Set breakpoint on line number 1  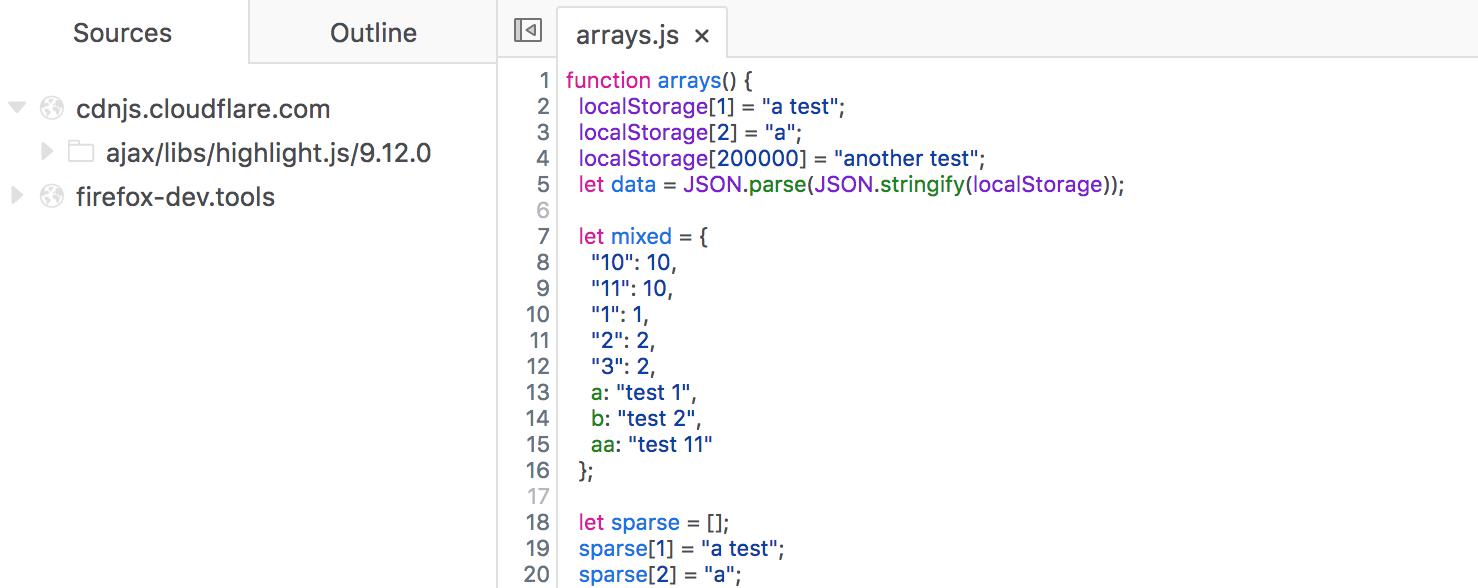543,80
